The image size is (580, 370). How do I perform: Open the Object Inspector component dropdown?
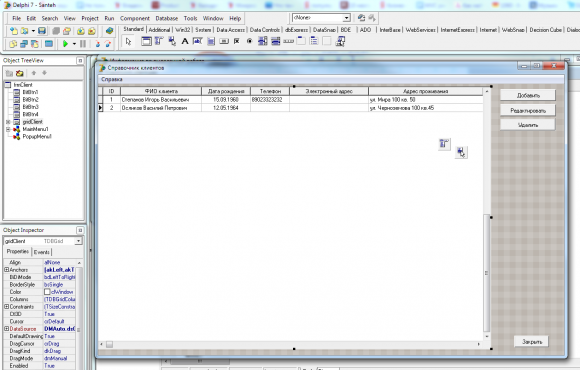coord(78,241)
